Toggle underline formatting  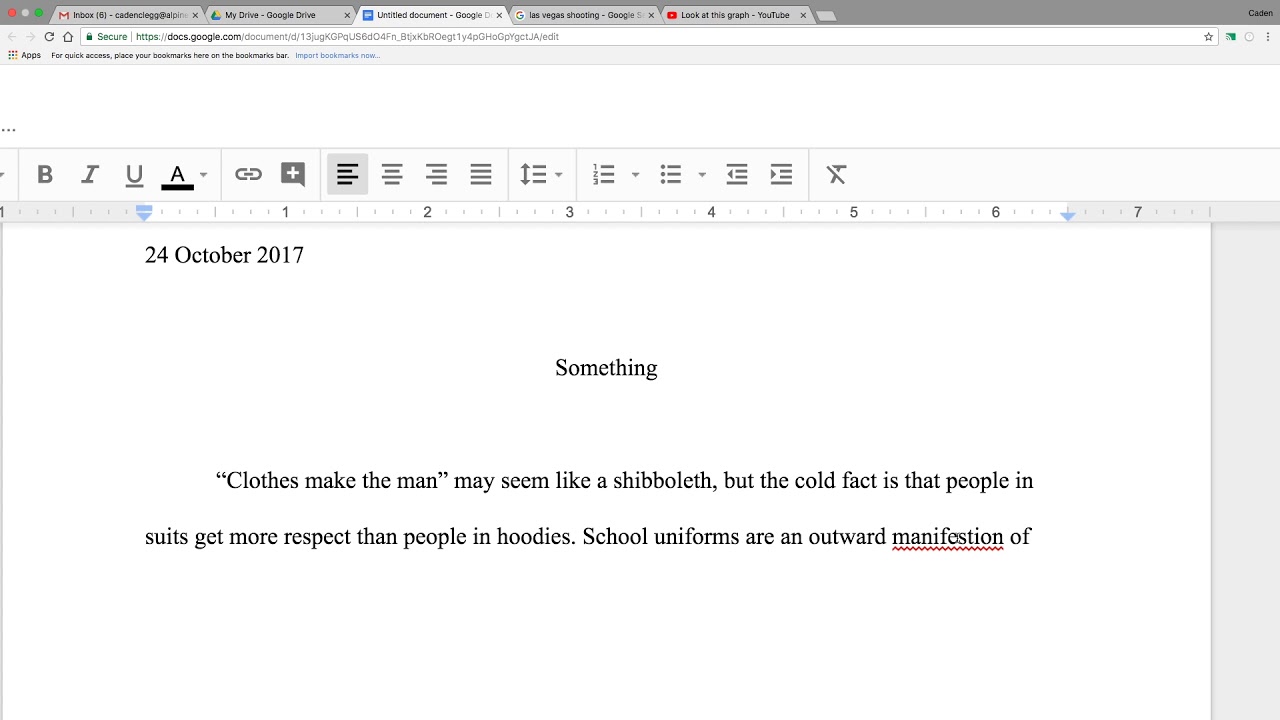134,175
